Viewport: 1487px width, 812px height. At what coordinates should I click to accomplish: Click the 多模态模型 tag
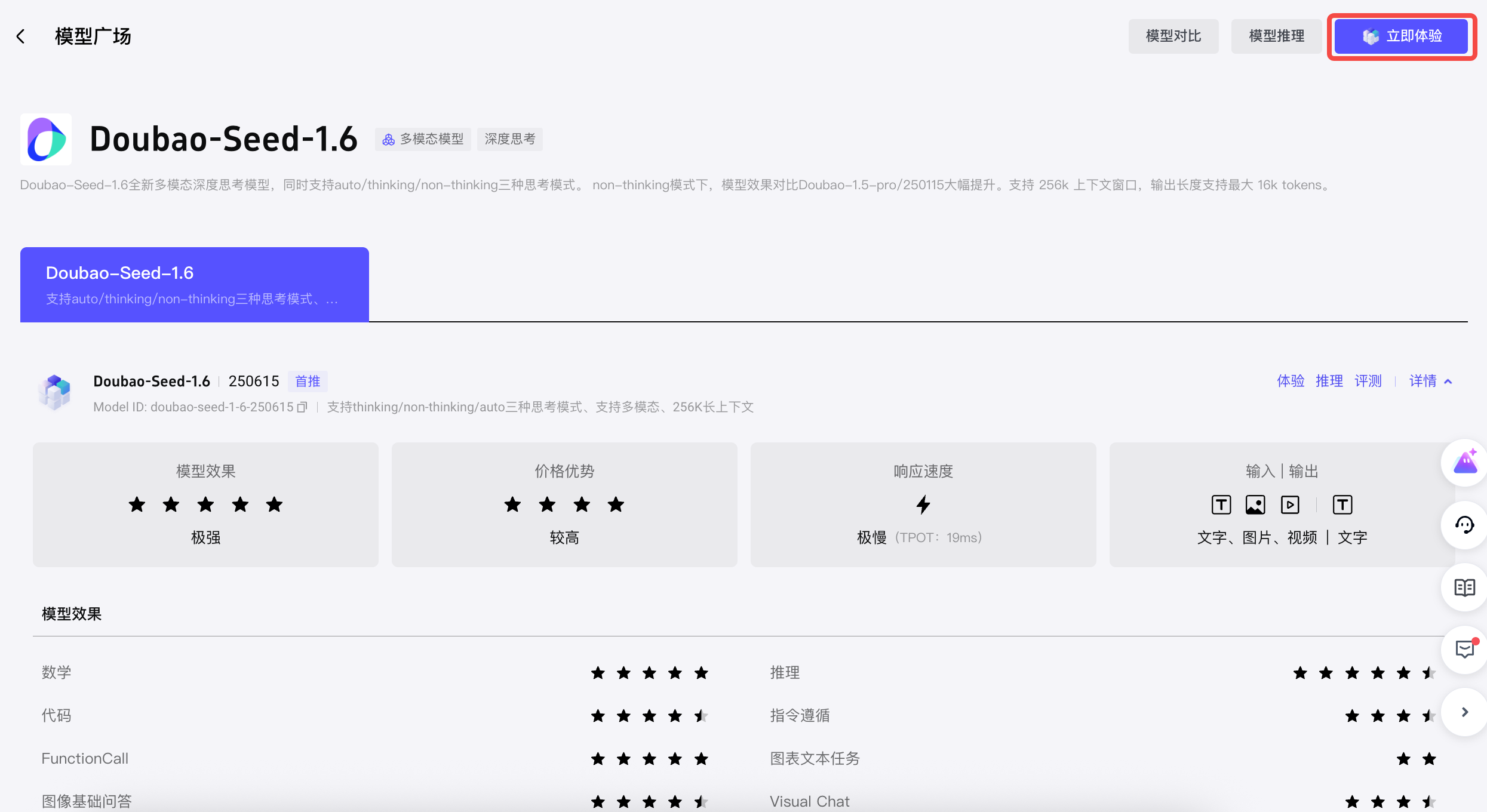pos(423,139)
